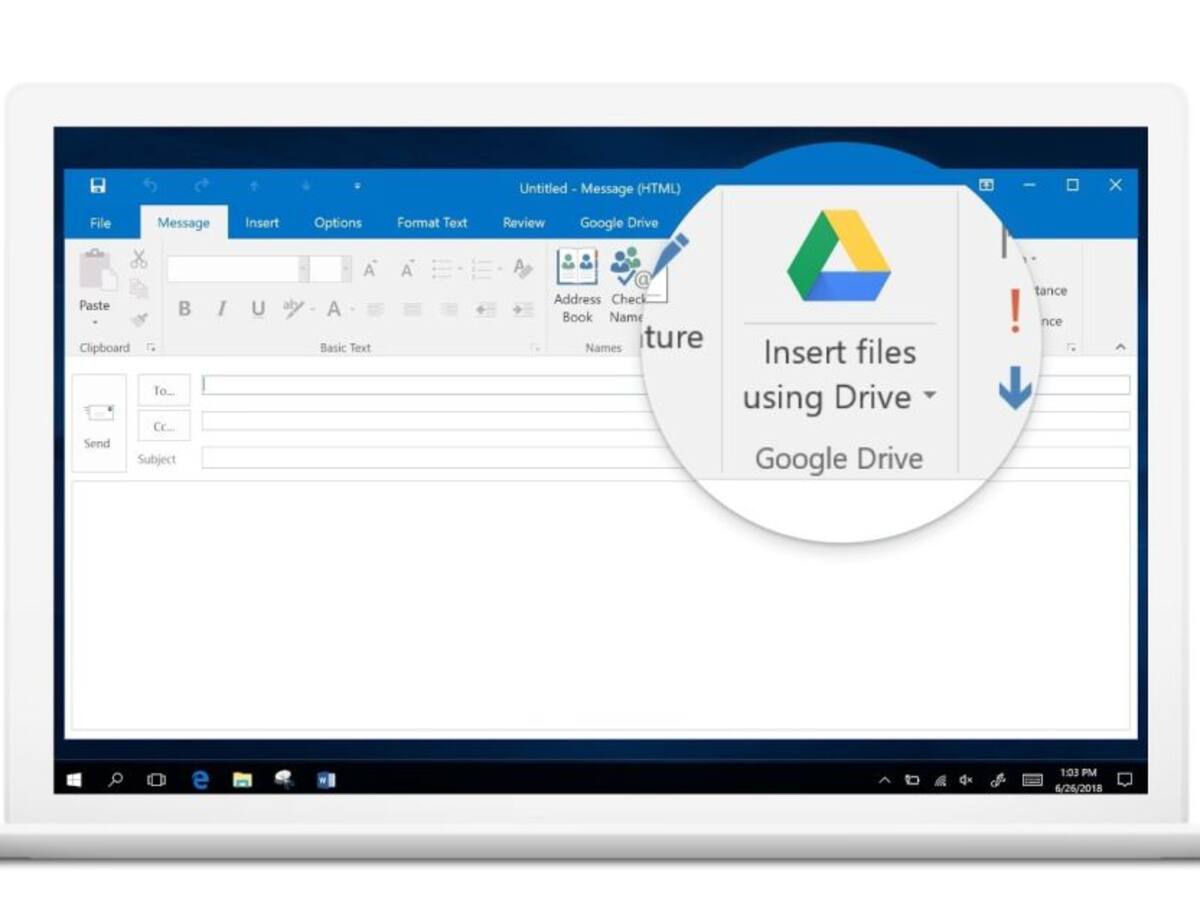1200x900 pixels.
Task: Open the Format Text tab
Action: 431,222
